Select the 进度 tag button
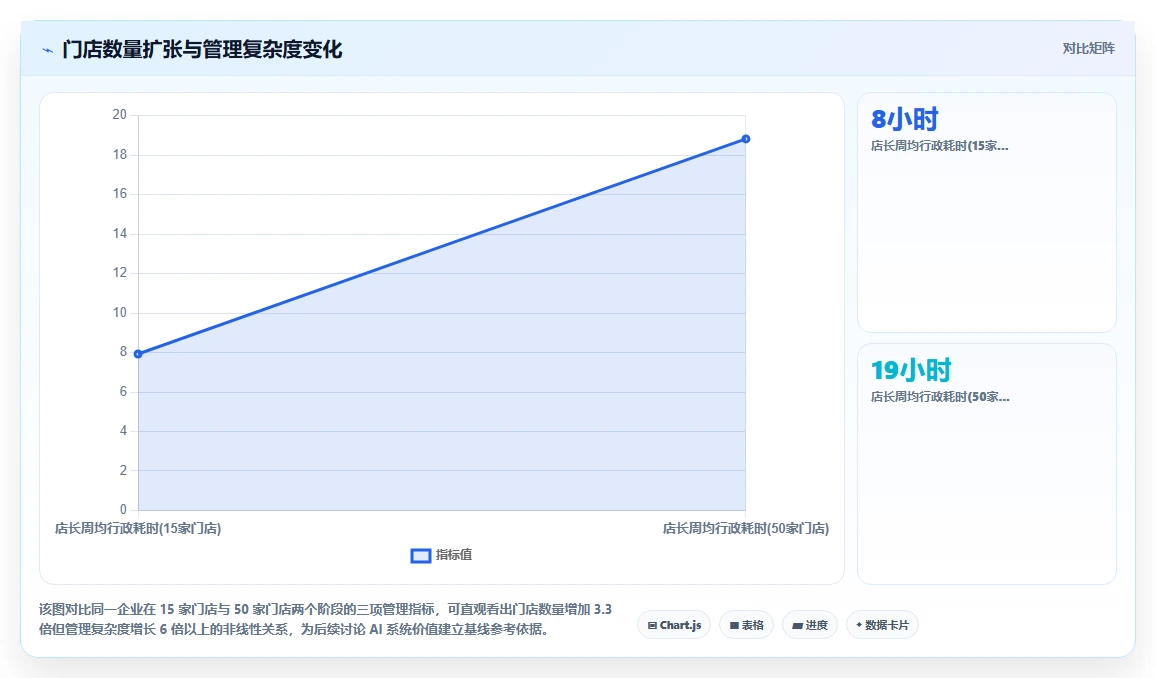Image resolution: width=1156 pixels, height=678 pixels. [809, 625]
